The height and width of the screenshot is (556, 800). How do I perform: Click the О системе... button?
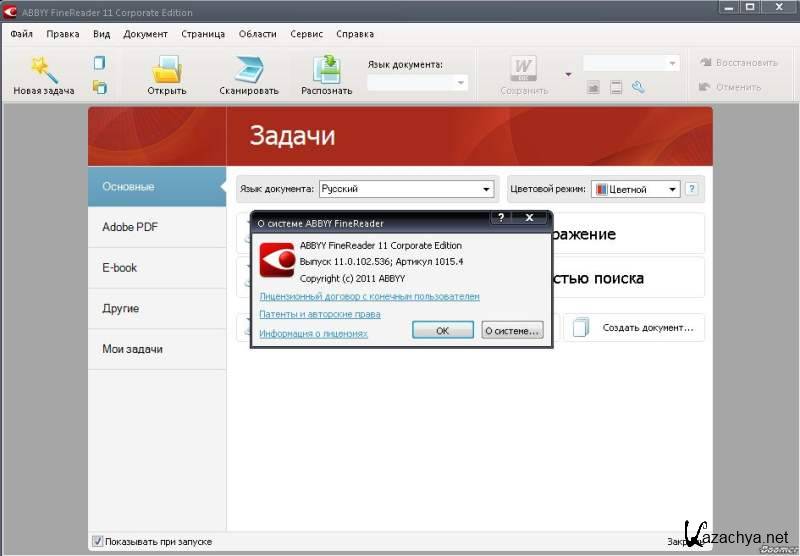point(511,330)
